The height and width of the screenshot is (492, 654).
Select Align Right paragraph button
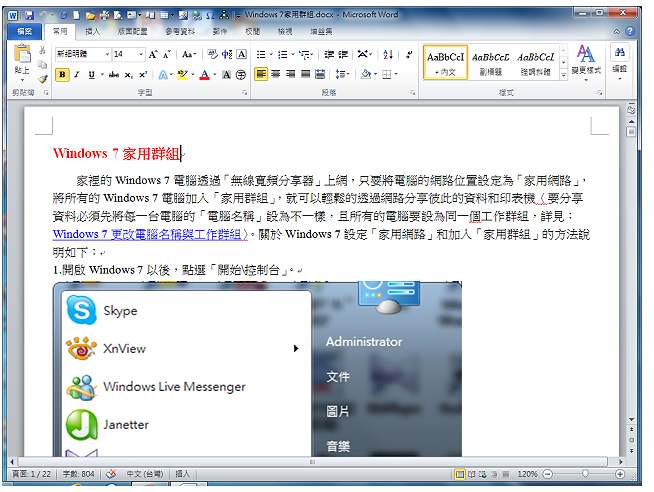click(291, 75)
